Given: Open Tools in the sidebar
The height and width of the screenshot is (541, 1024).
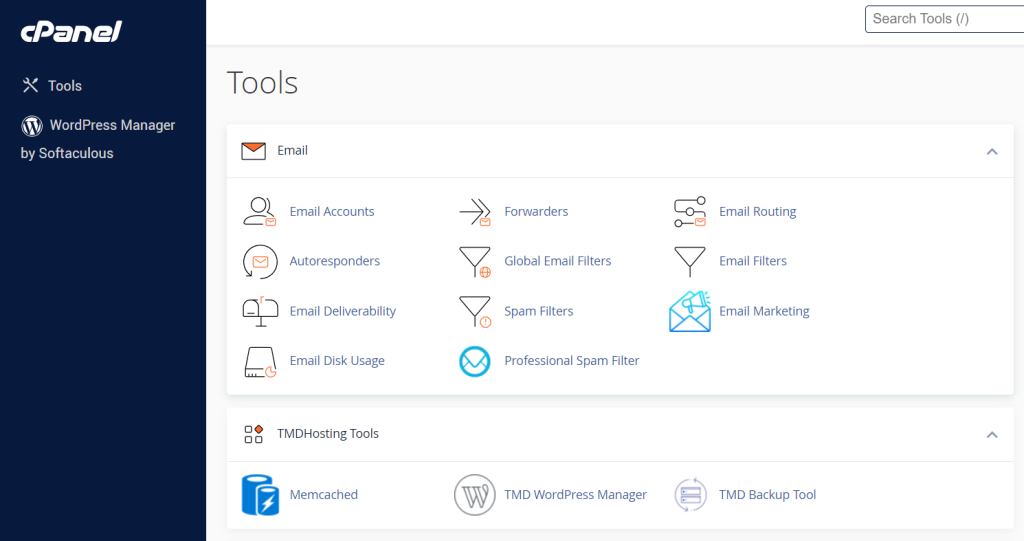Looking at the screenshot, I should 64,86.
